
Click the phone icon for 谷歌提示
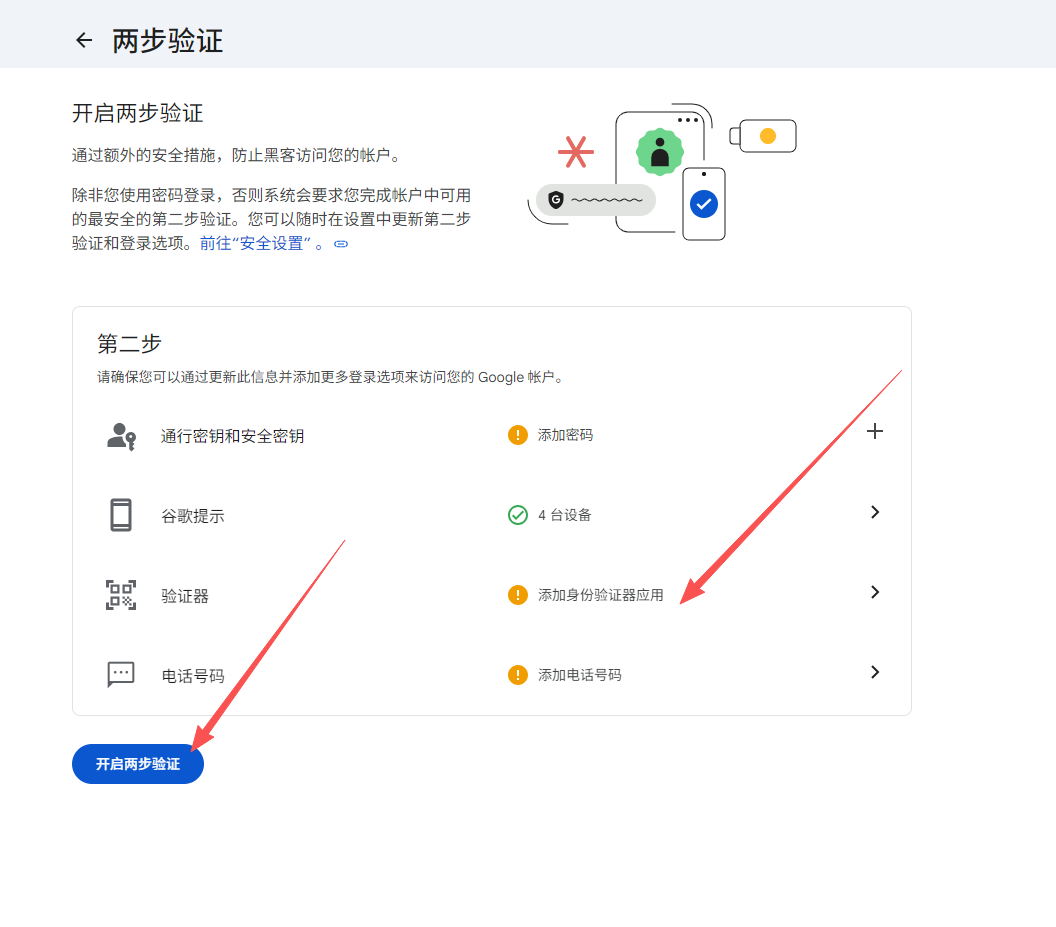click(121, 515)
